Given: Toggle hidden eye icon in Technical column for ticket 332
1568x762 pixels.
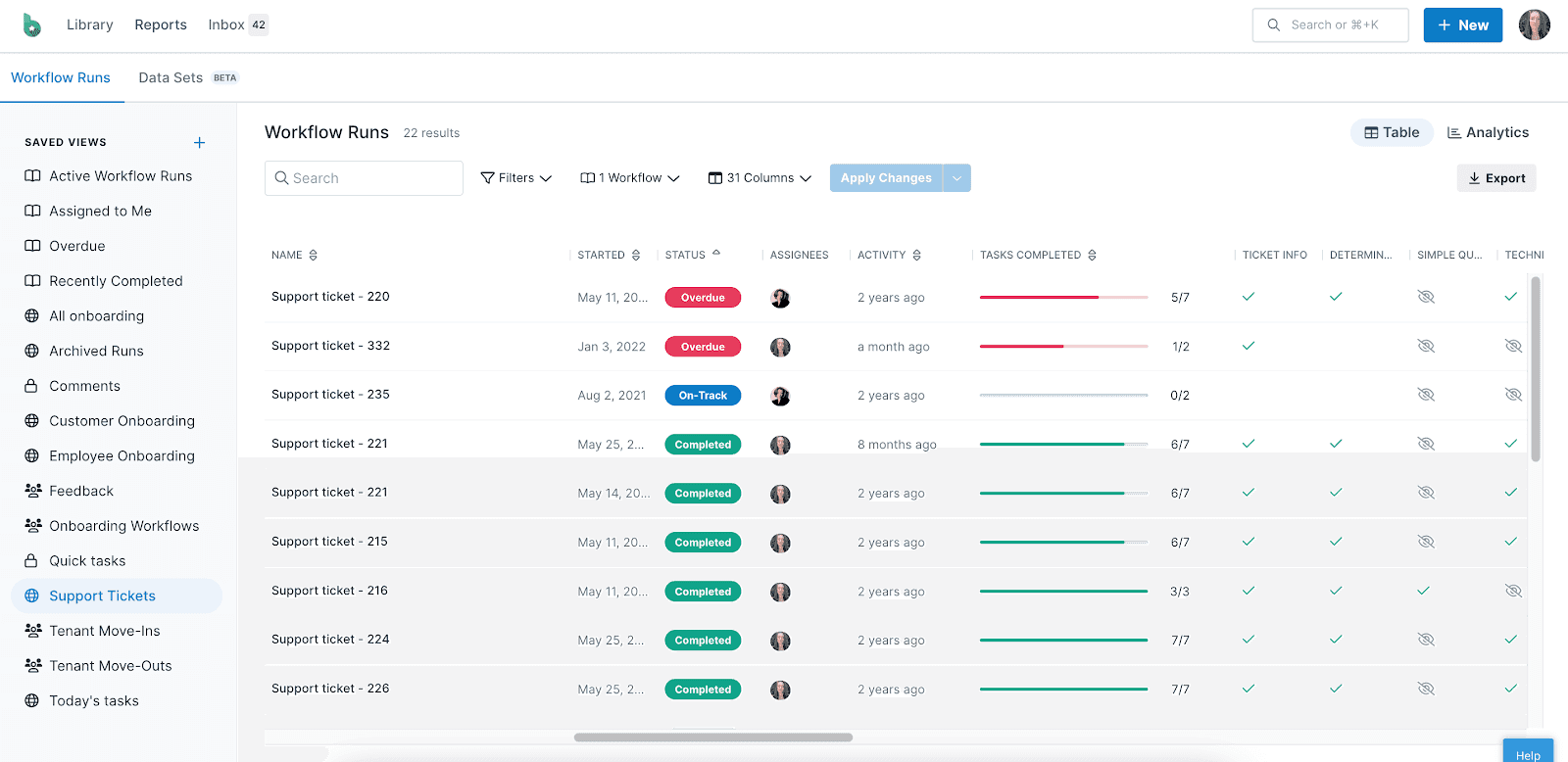Looking at the screenshot, I should pyautogui.click(x=1513, y=346).
